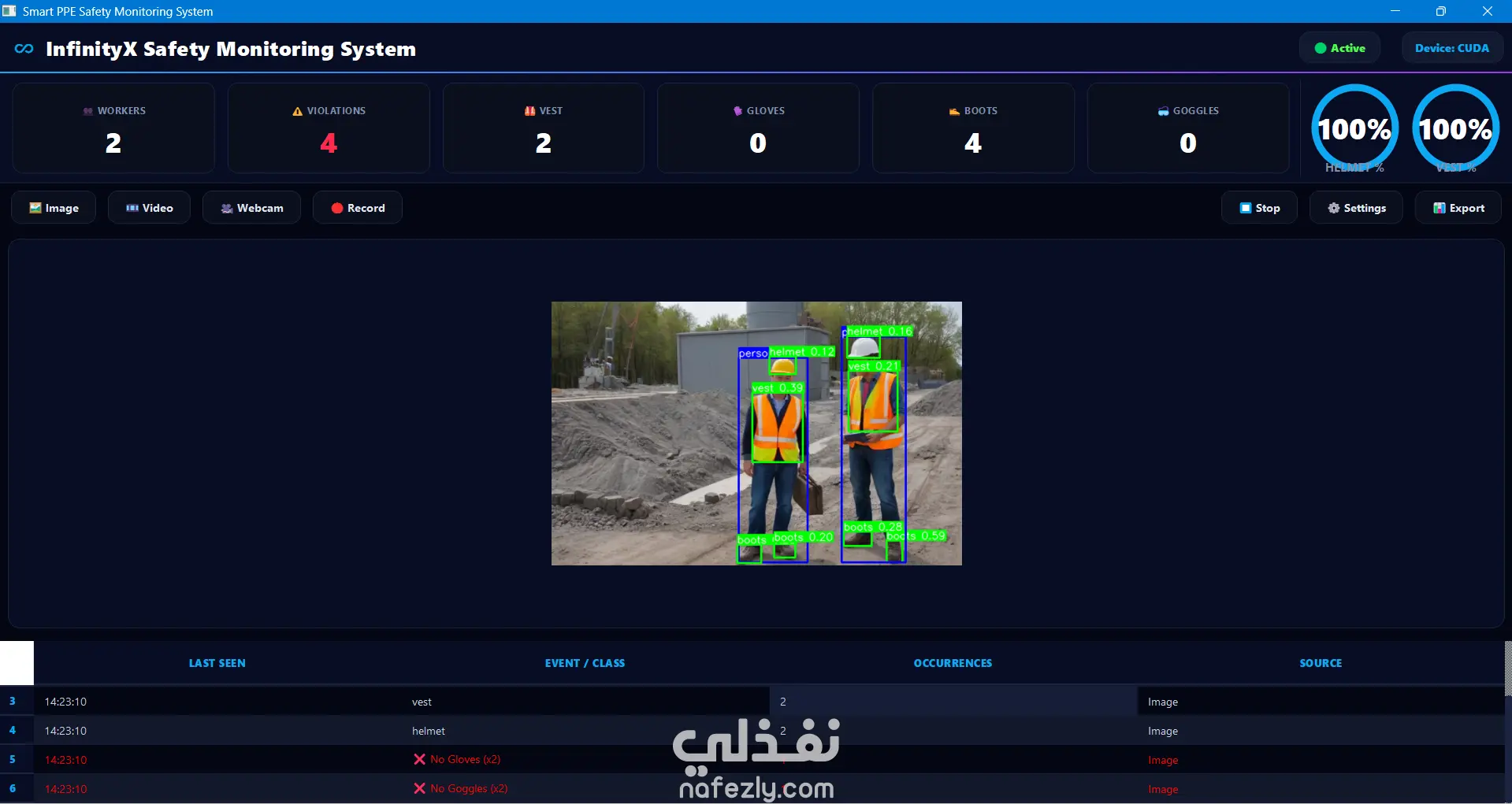
Task: Sort table by LAST SEEN column header
Action: [x=217, y=663]
